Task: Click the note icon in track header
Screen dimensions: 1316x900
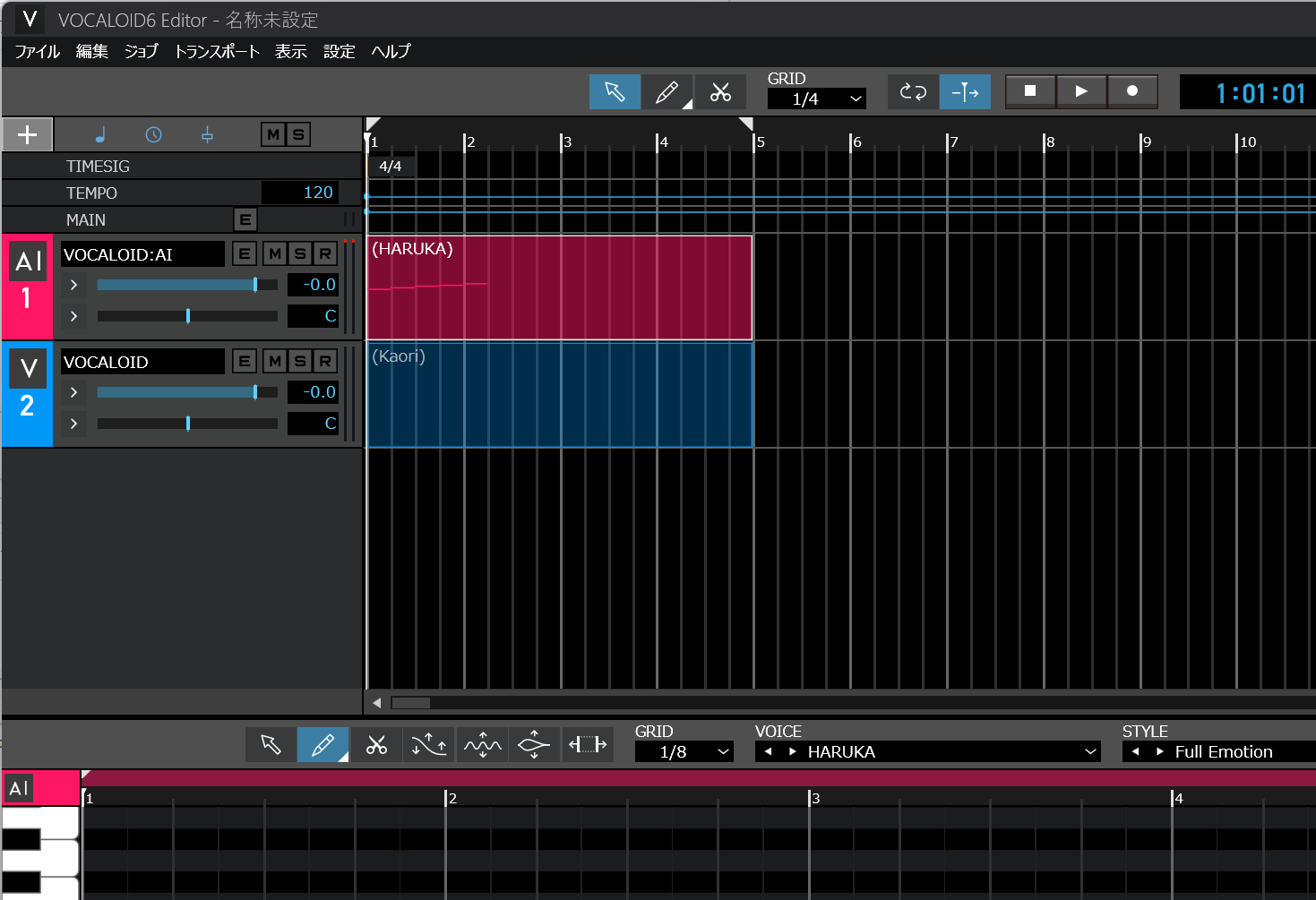Action: tap(100, 135)
